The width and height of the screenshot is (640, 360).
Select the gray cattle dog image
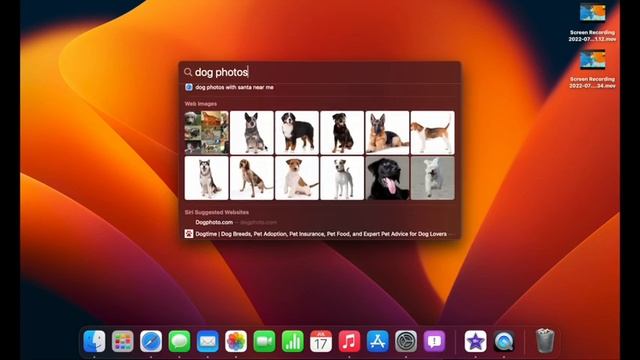[252, 133]
